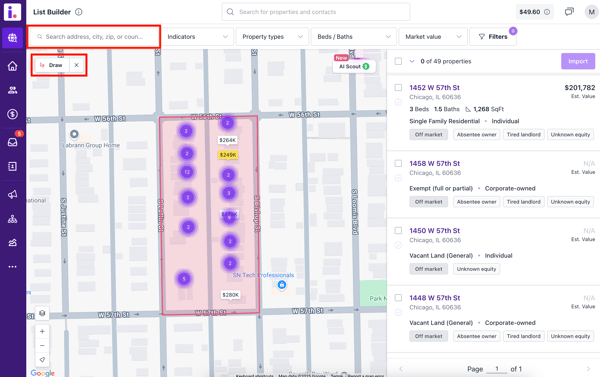The width and height of the screenshot is (600, 377).
Task: Click the map layers icon
Action: (42, 313)
